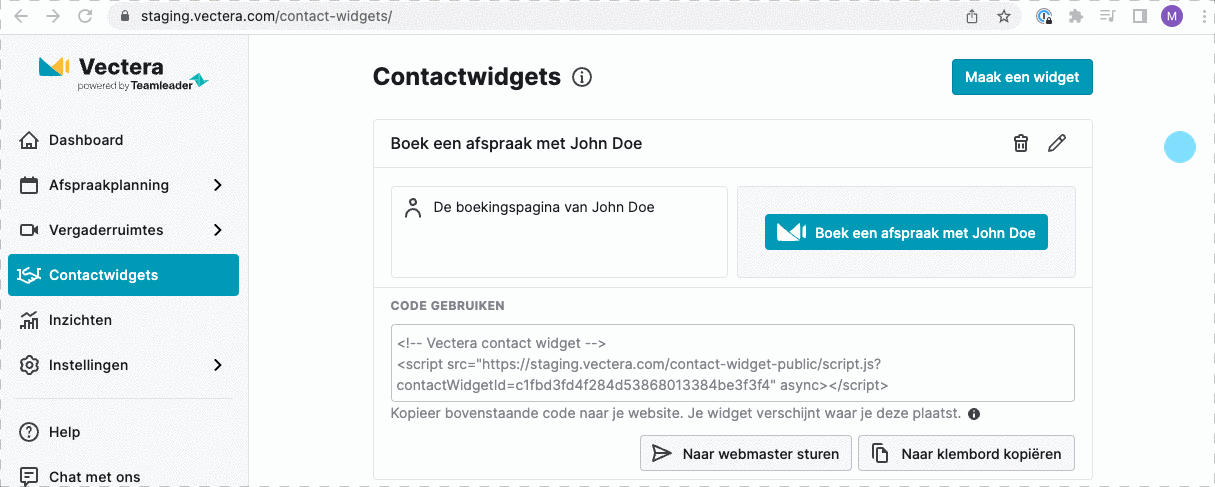Click the small info icon after code instructions

(x=974, y=414)
